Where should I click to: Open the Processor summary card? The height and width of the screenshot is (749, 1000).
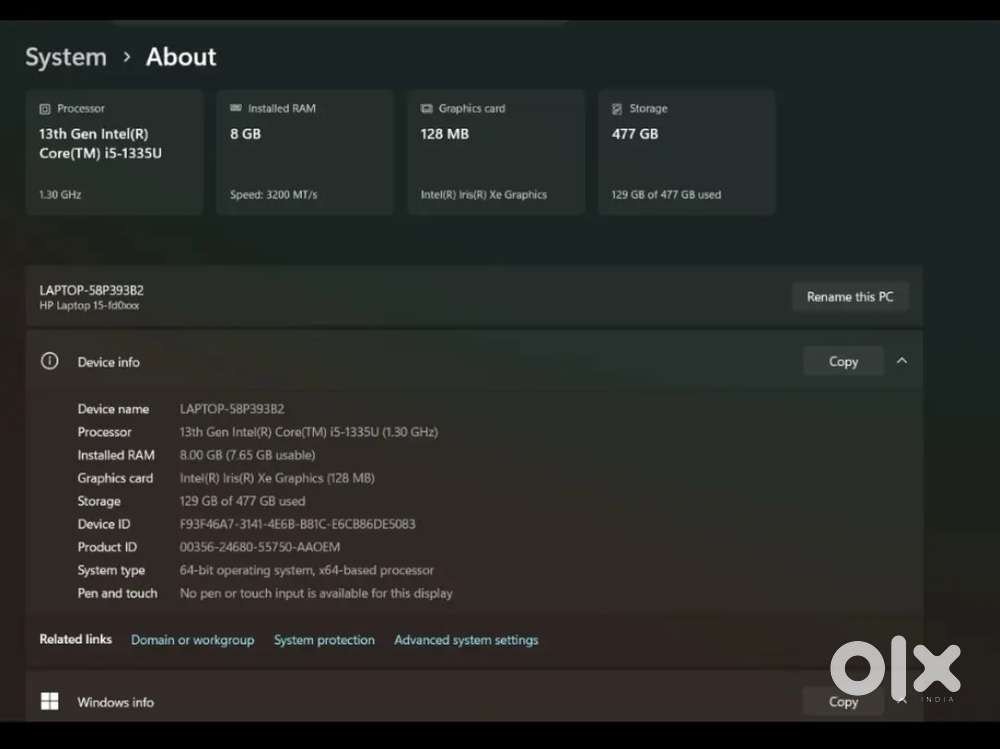(x=115, y=152)
